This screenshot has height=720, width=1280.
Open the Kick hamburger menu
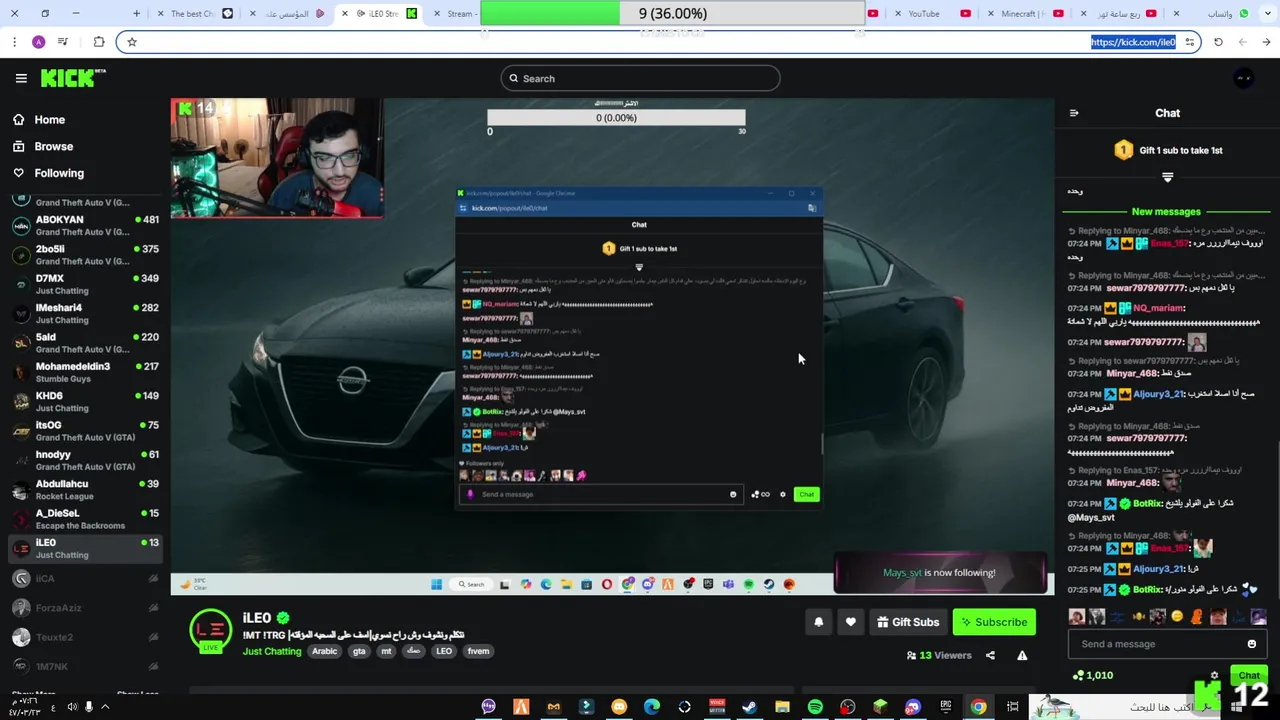coord(21,78)
